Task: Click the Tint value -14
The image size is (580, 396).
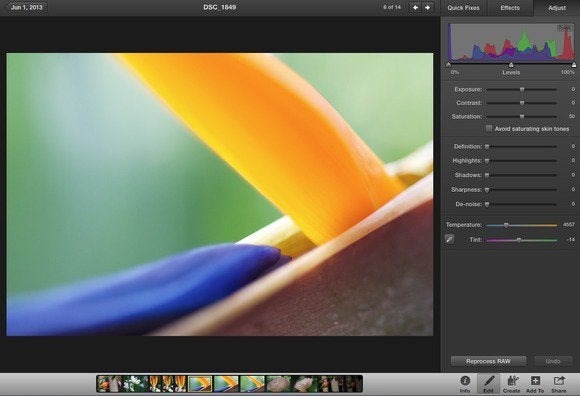Action: click(x=570, y=240)
